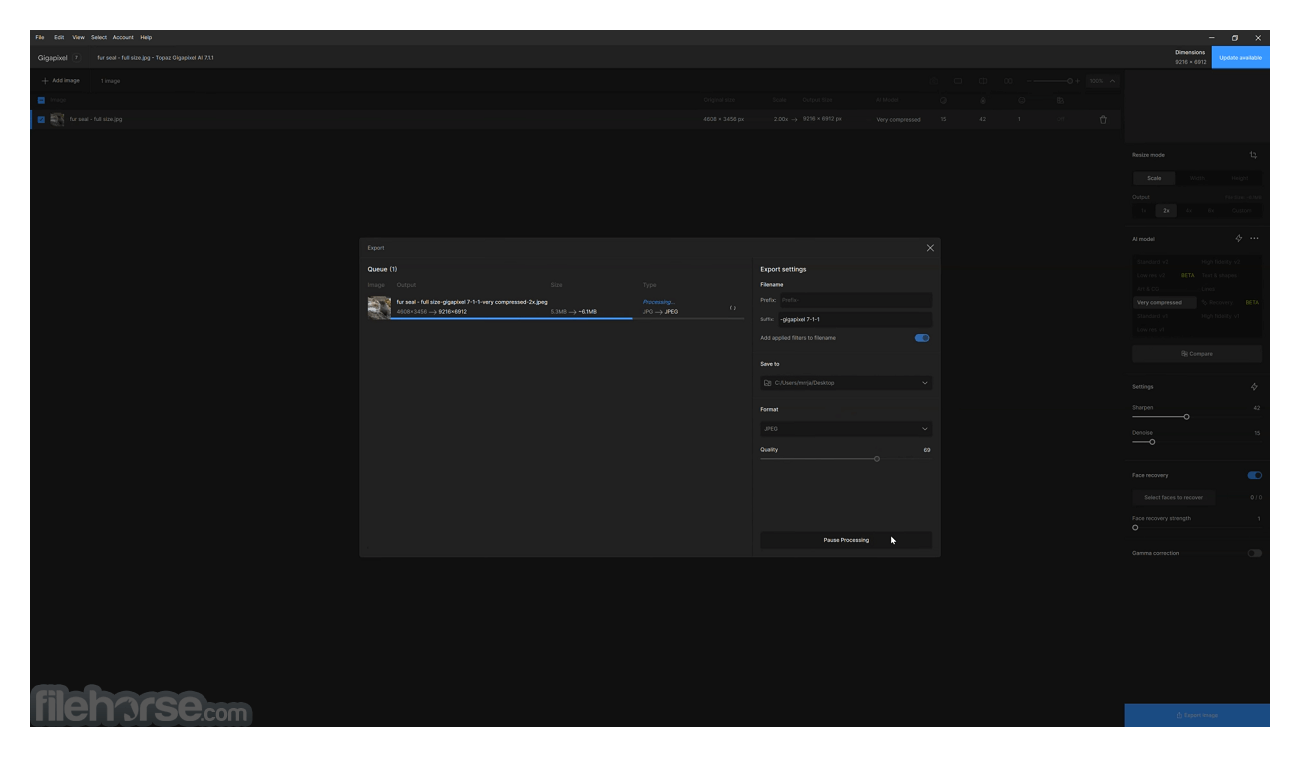Open the View menu

click(x=78, y=37)
